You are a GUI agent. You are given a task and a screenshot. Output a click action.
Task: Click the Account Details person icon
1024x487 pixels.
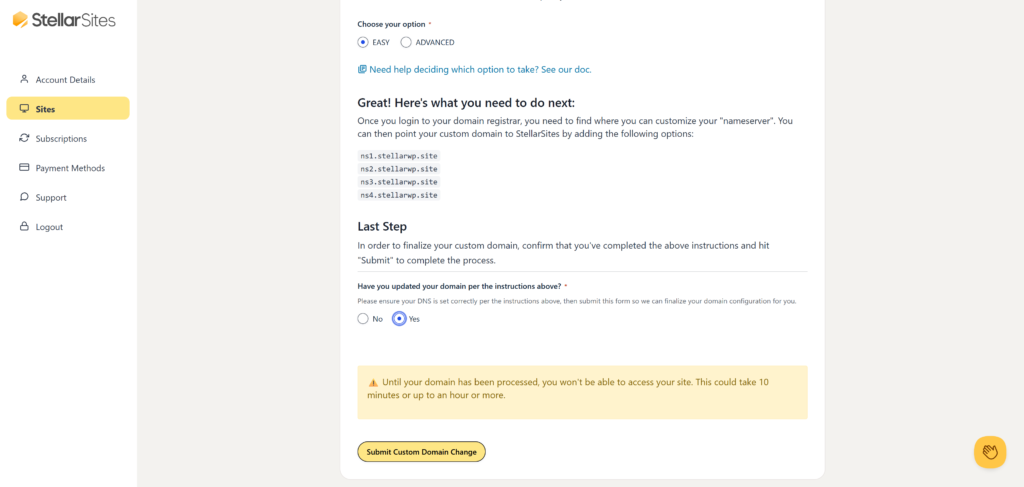(24, 79)
